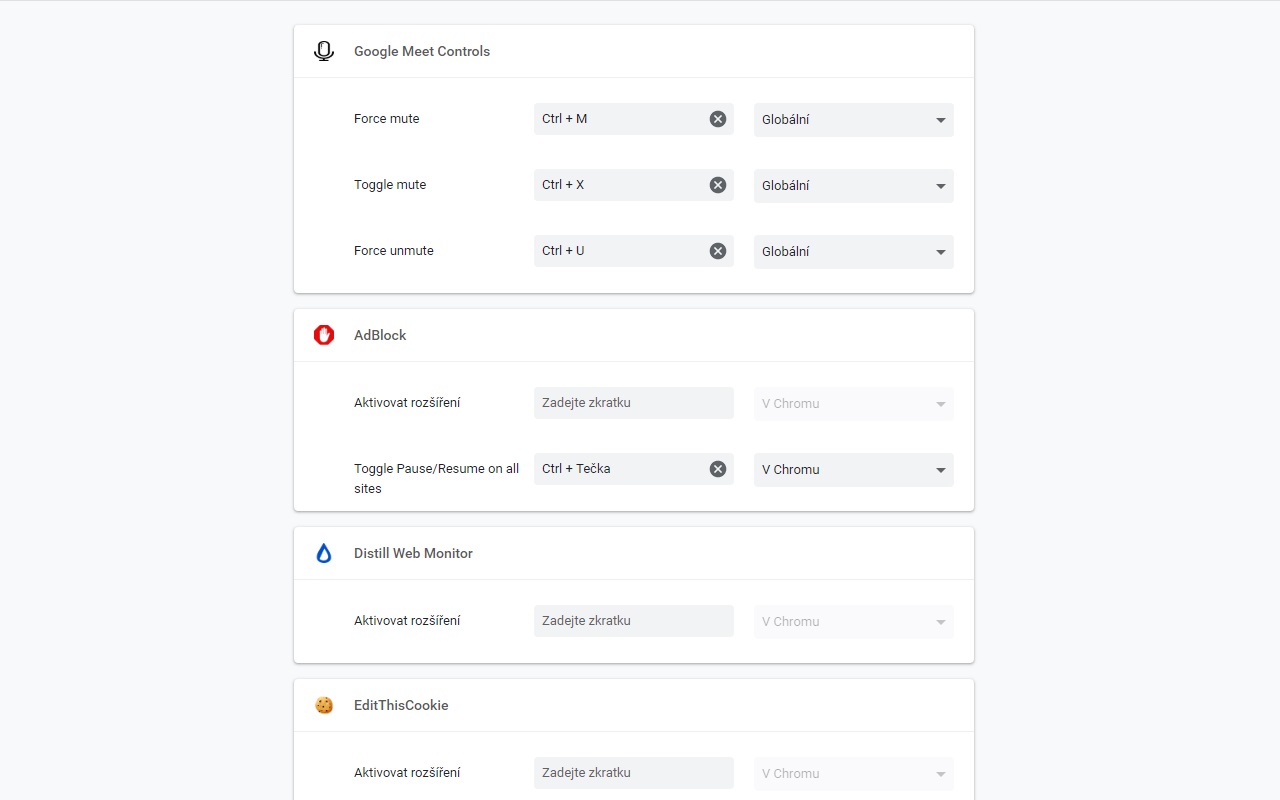Image resolution: width=1280 pixels, height=800 pixels.
Task: Click the Distill Web Monitor V Chromu dropdown
Action: pyautogui.click(x=854, y=622)
